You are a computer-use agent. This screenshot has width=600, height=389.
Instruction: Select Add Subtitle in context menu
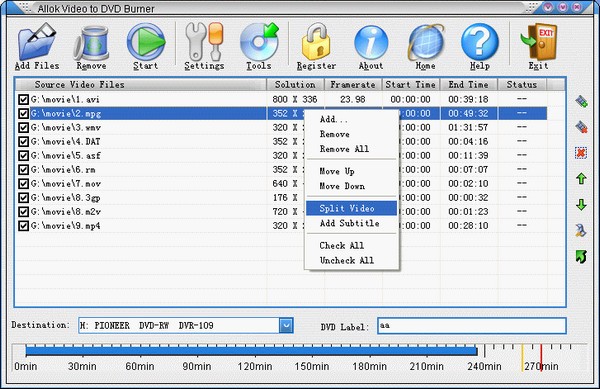point(349,223)
